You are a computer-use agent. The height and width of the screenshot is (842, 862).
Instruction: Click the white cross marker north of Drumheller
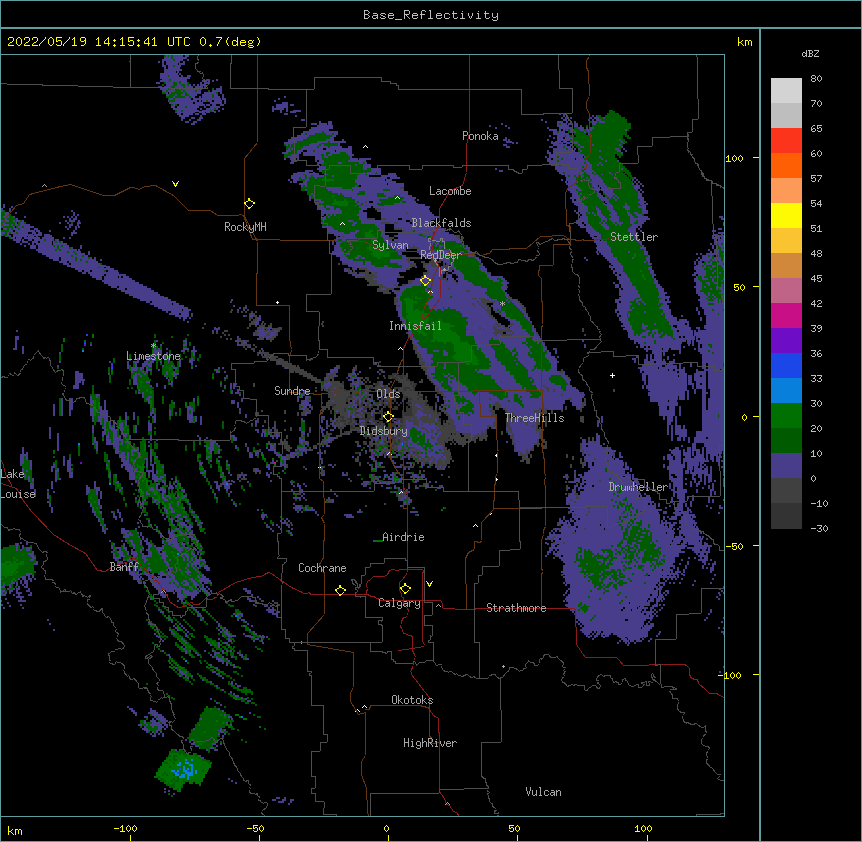click(612, 375)
